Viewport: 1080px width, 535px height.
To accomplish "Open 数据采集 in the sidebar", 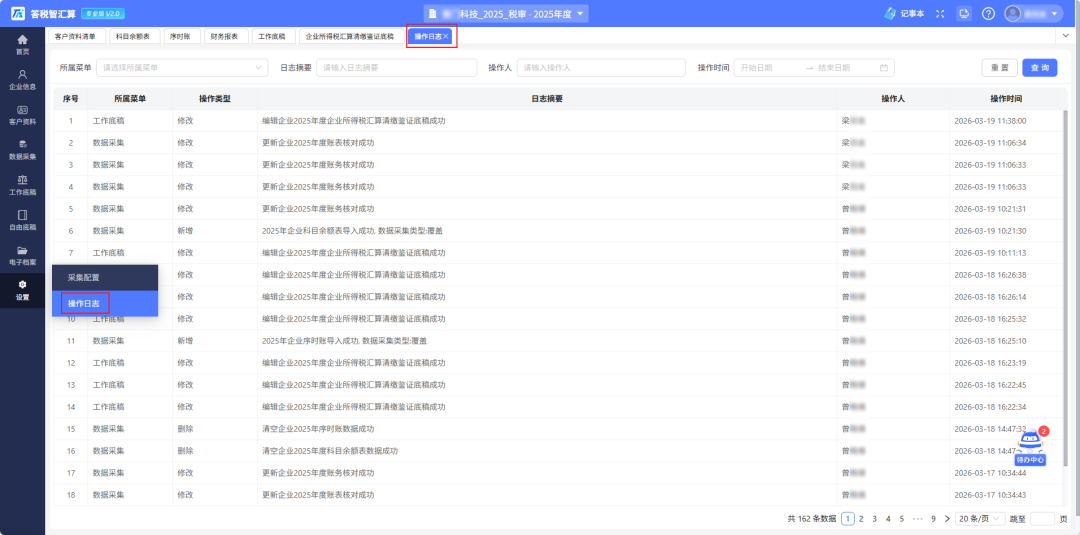I will point(22,148).
